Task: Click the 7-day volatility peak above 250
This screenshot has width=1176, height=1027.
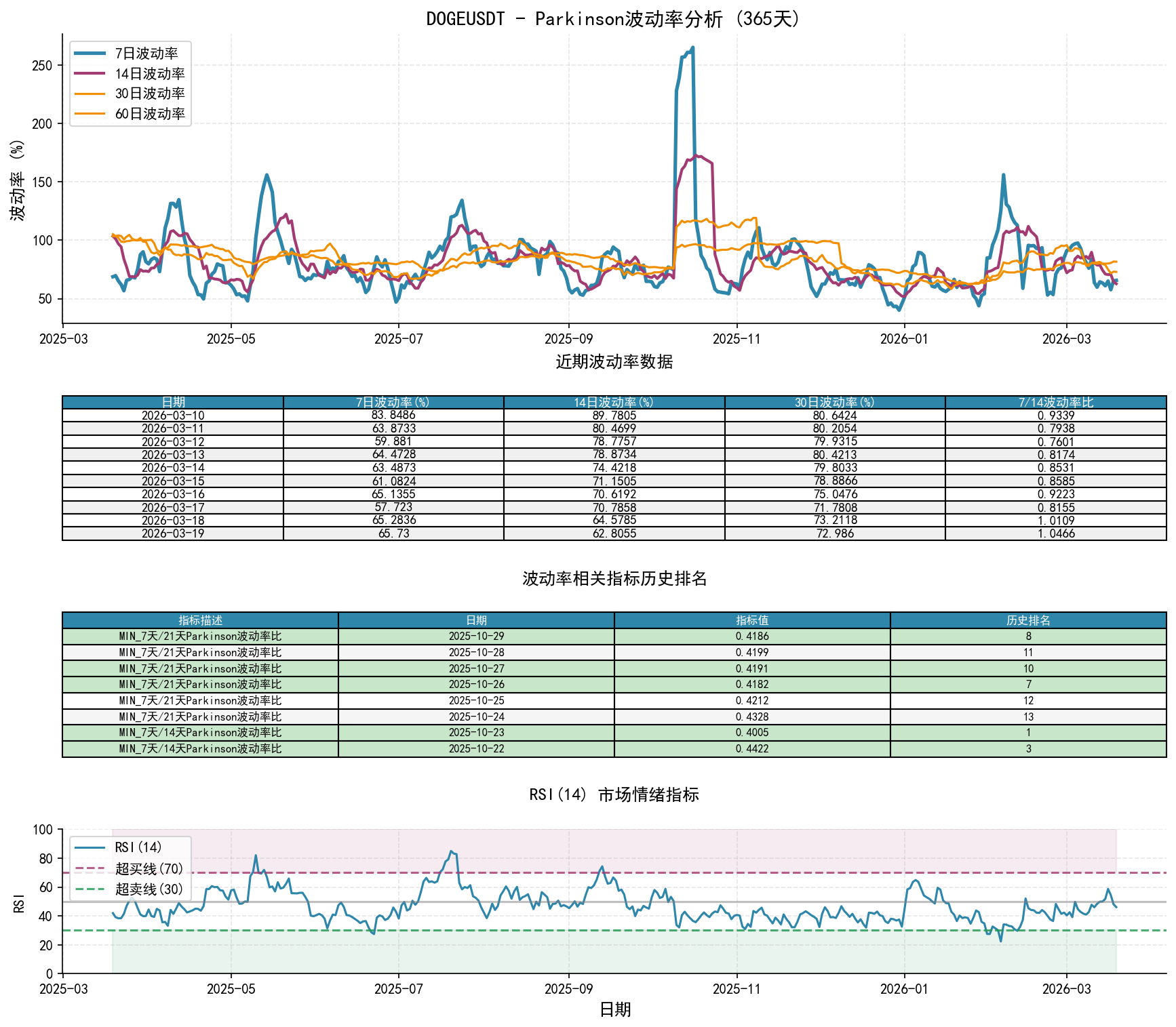Action: tap(692, 48)
